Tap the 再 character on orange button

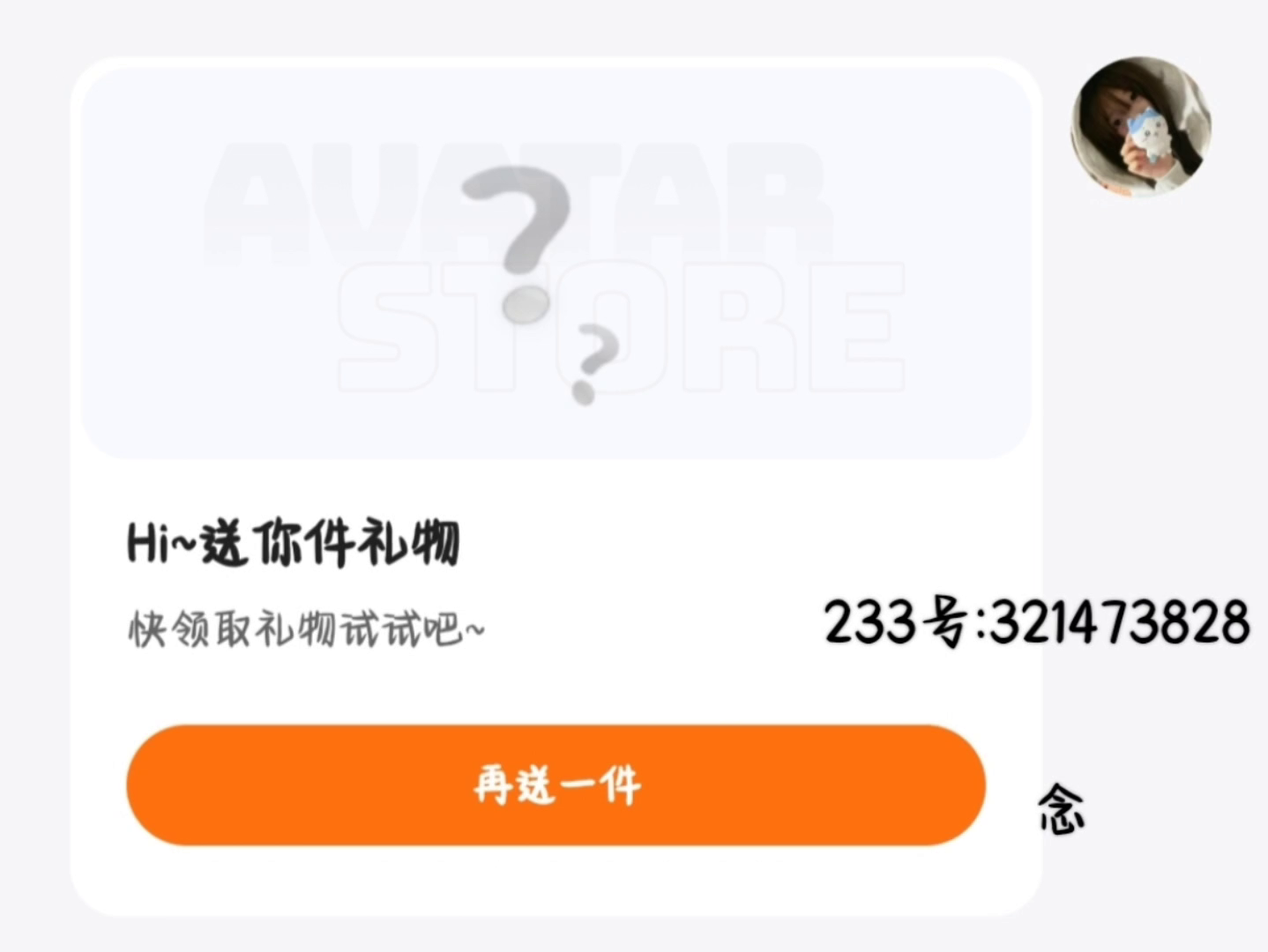[x=493, y=785]
